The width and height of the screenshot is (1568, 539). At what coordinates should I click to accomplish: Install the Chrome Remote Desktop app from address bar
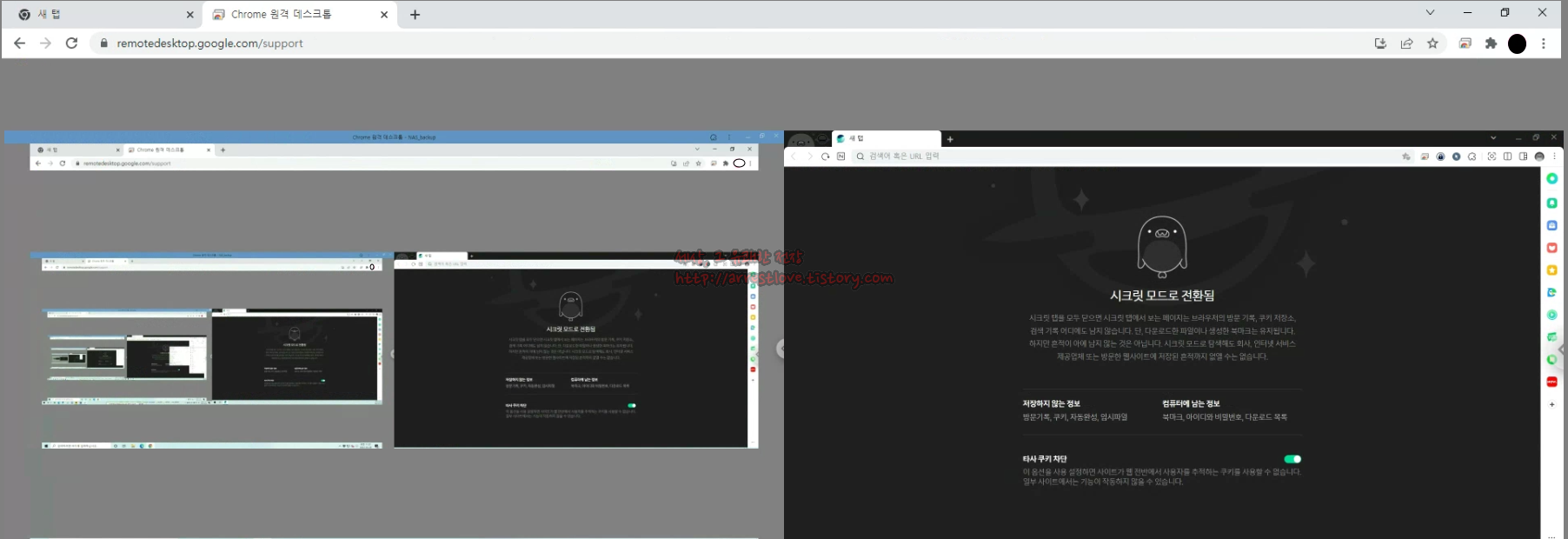pos(1380,43)
